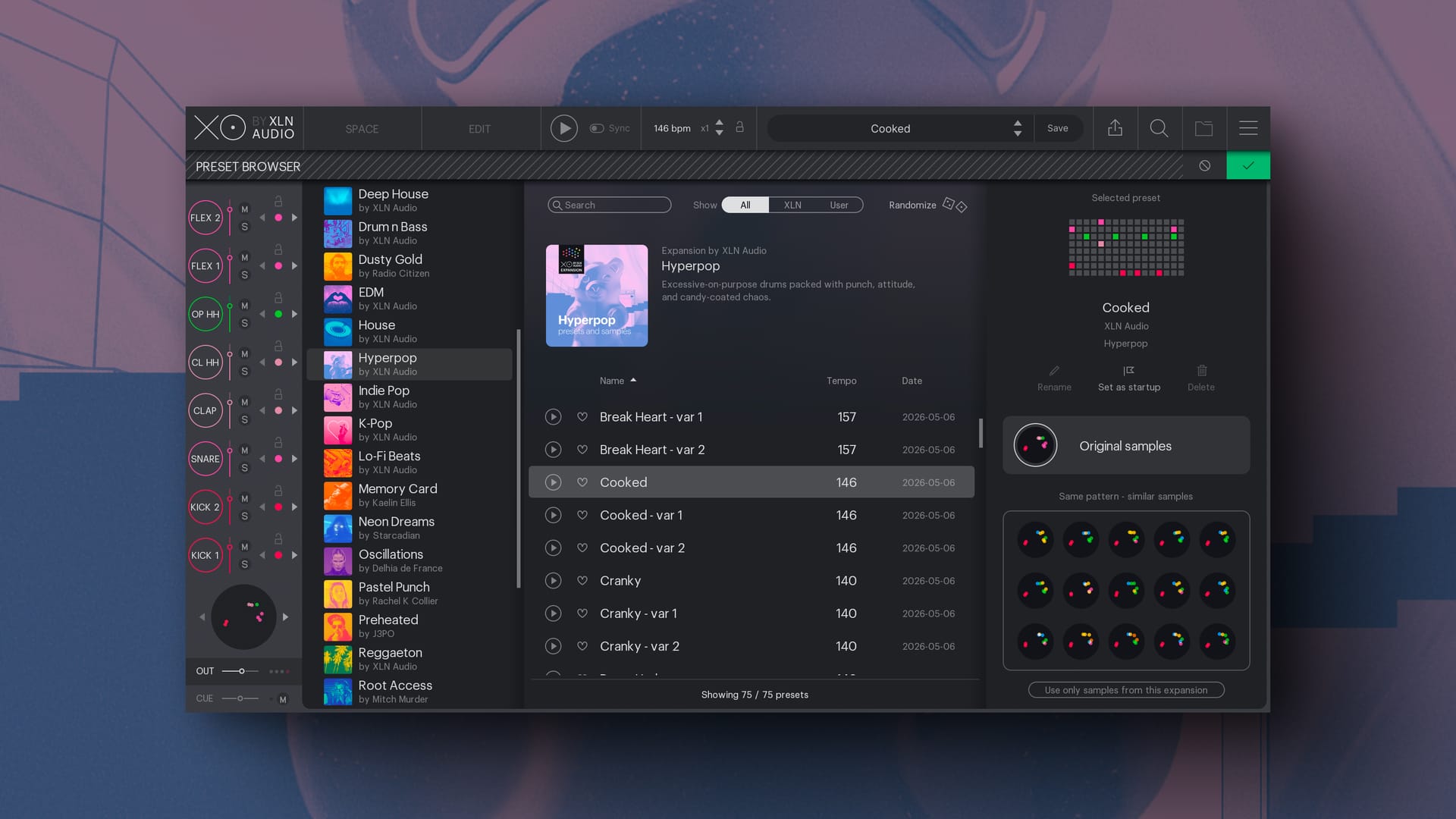Click the Save button

click(x=1057, y=128)
